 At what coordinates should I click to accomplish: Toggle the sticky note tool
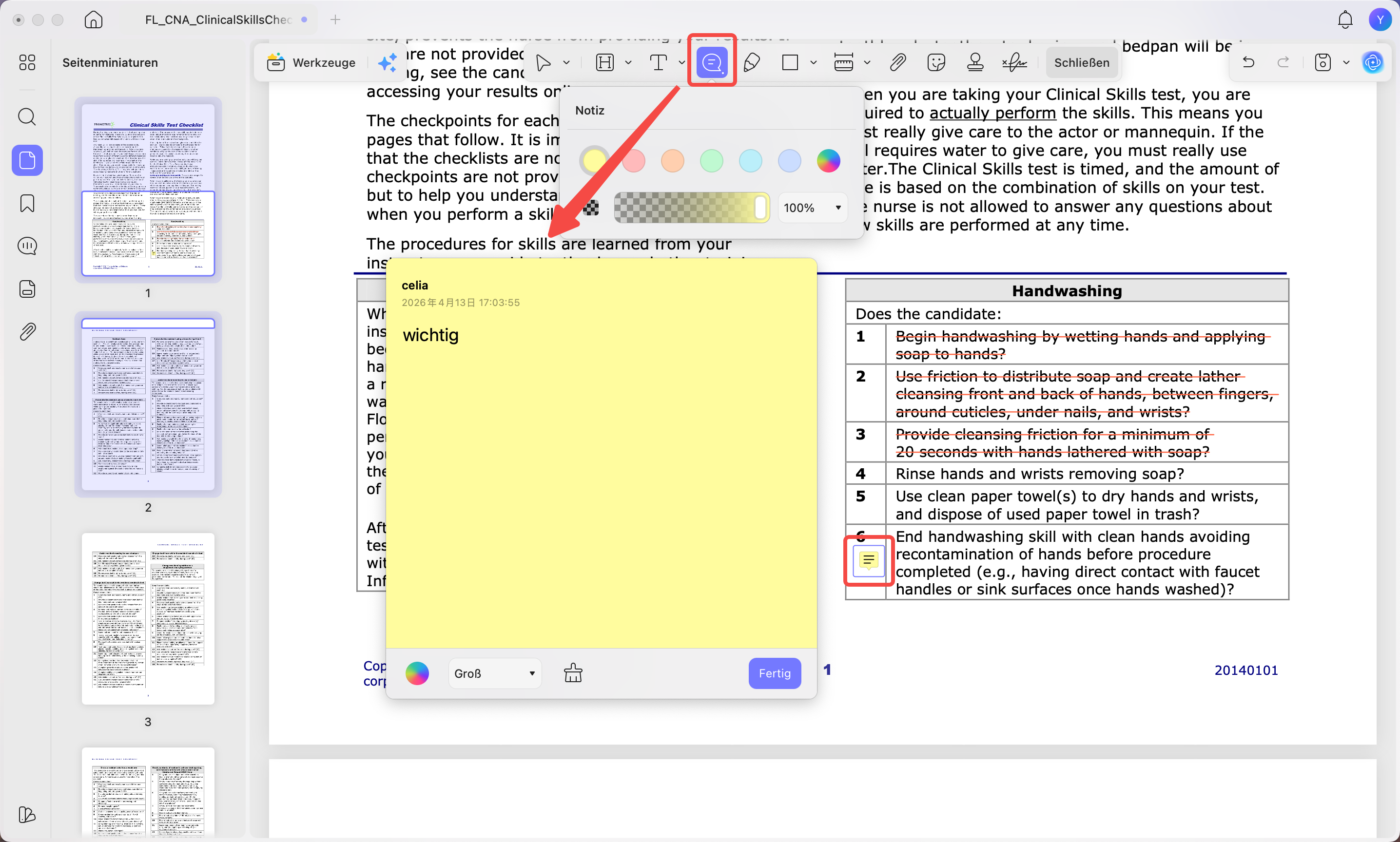click(712, 62)
